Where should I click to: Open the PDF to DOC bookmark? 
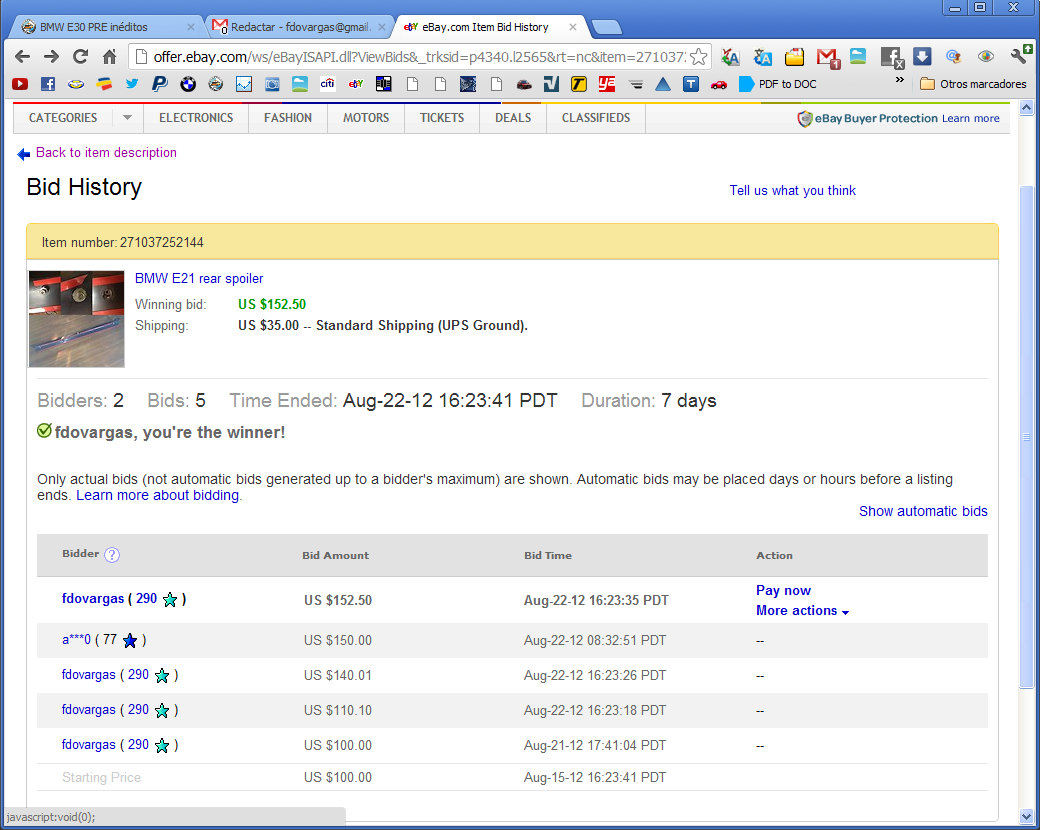point(777,84)
